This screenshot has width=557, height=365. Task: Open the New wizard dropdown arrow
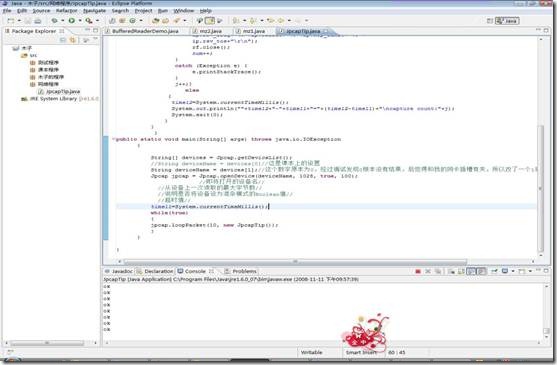point(19,21)
